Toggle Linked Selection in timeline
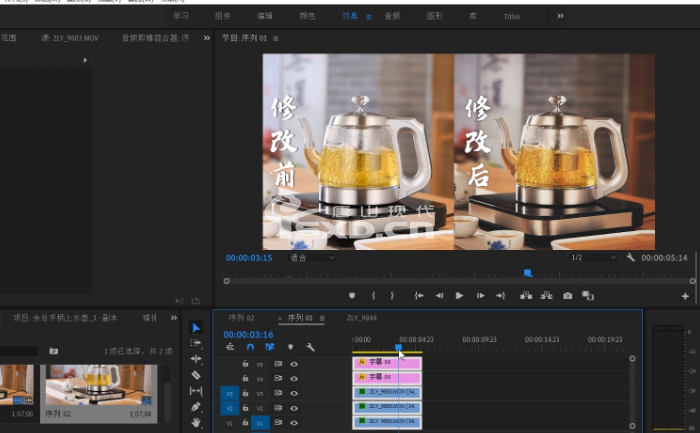Image resolution: width=700 pixels, height=433 pixels. 270,347
